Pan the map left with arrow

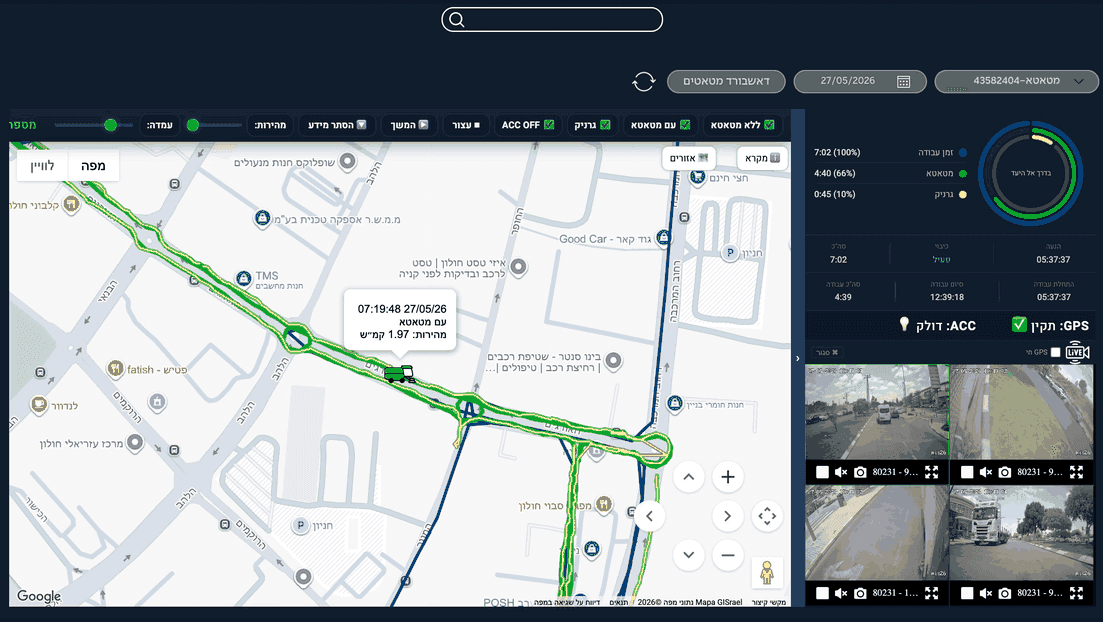click(x=650, y=516)
